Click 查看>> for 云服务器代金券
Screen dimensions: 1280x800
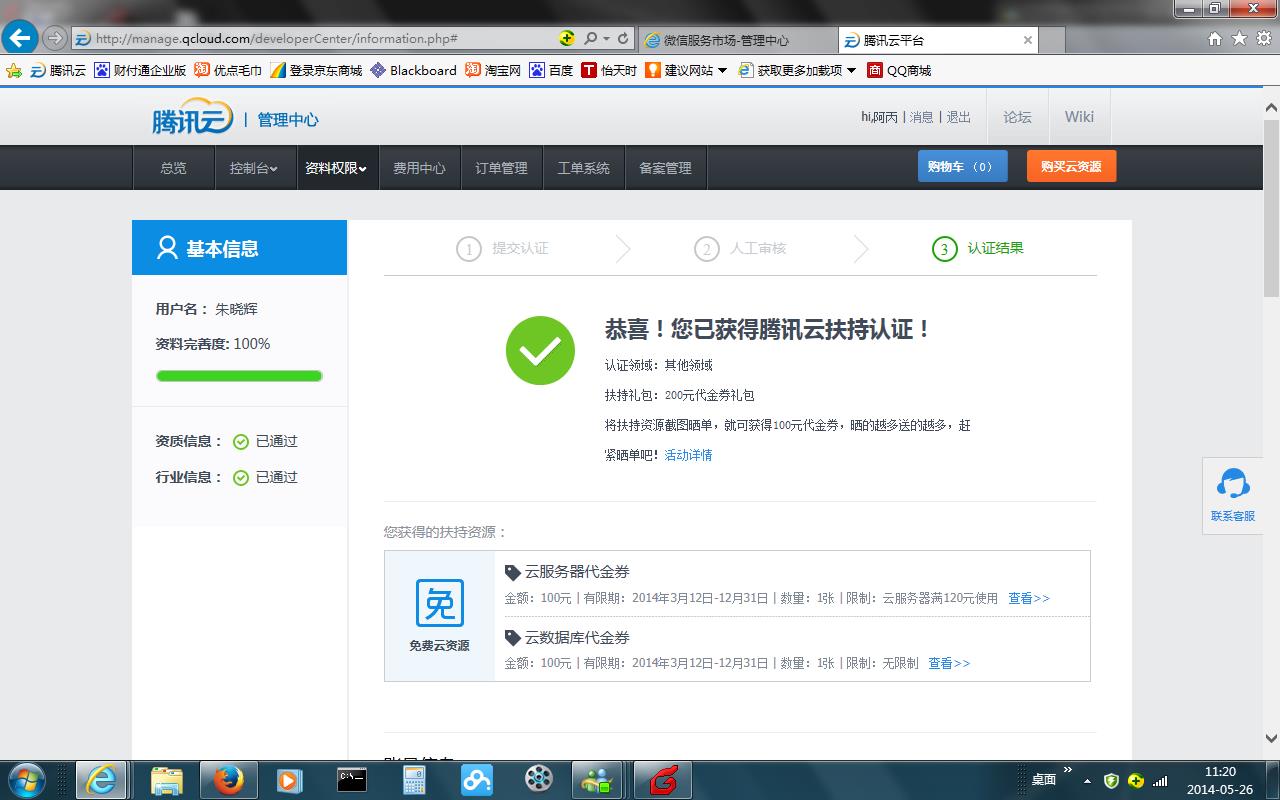(1029, 598)
